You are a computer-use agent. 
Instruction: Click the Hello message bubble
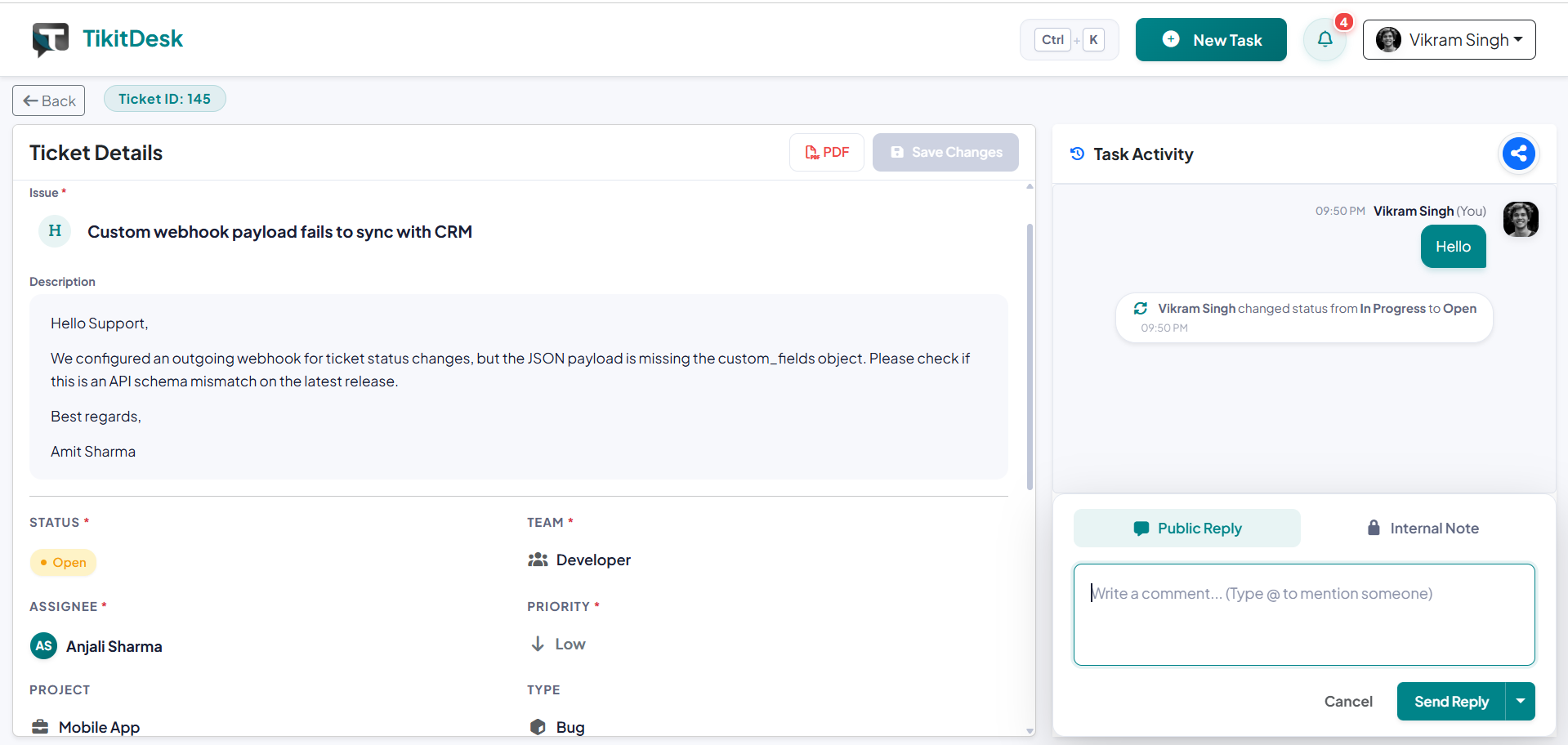click(x=1453, y=246)
